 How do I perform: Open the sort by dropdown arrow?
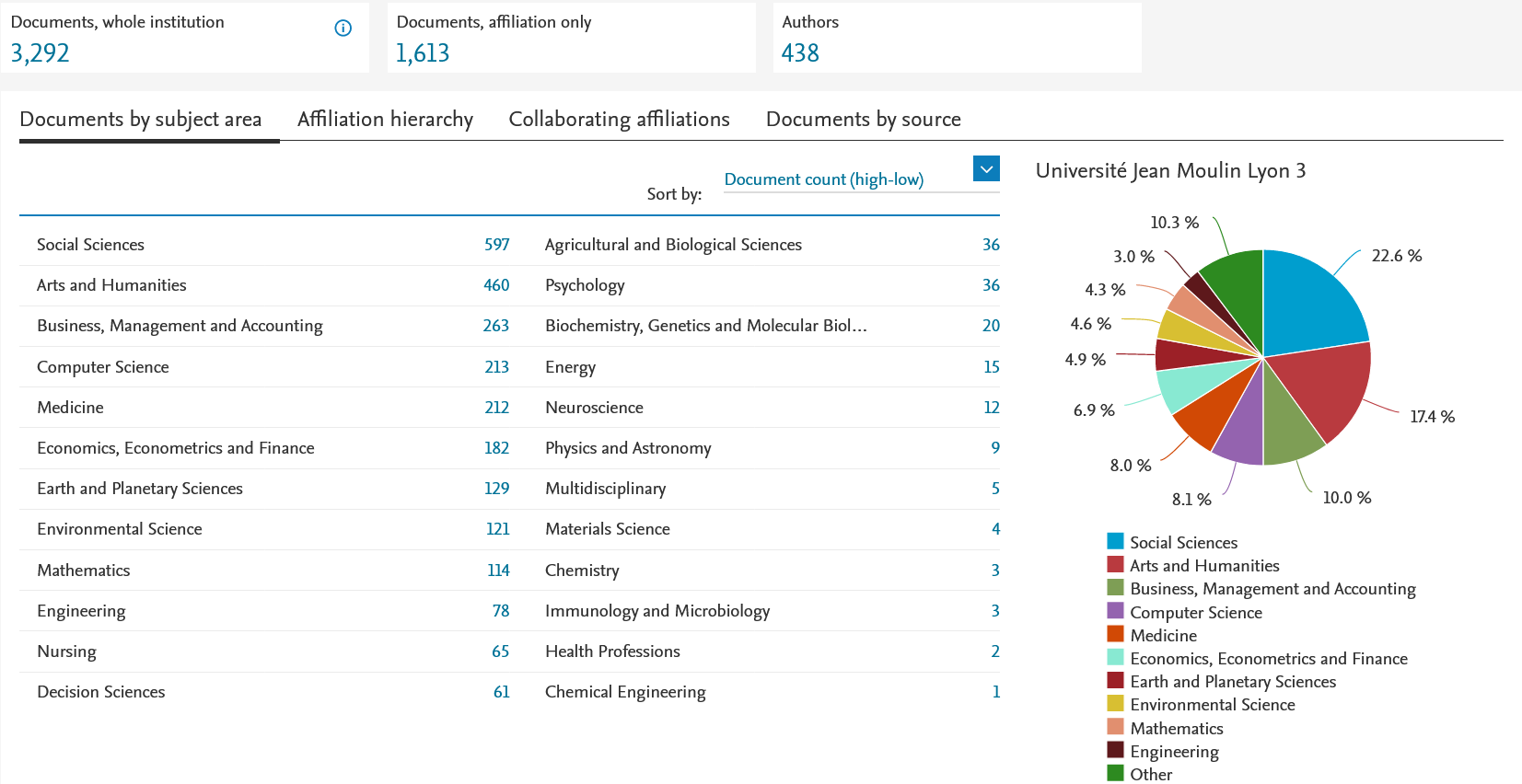[x=986, y=168]
